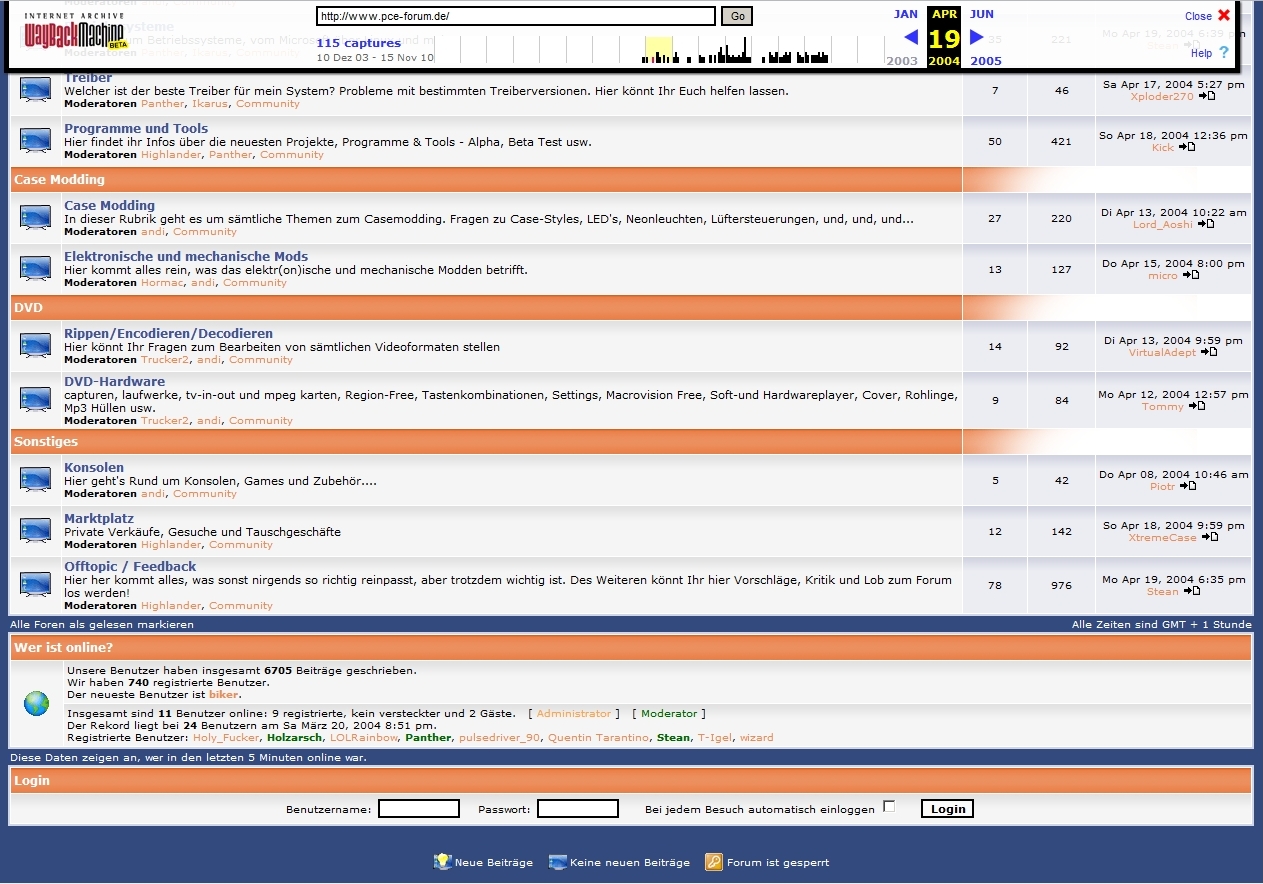1263x884 pixels.
Task: Click the forum icon beside Case Modding
Action: click(35, 218)
